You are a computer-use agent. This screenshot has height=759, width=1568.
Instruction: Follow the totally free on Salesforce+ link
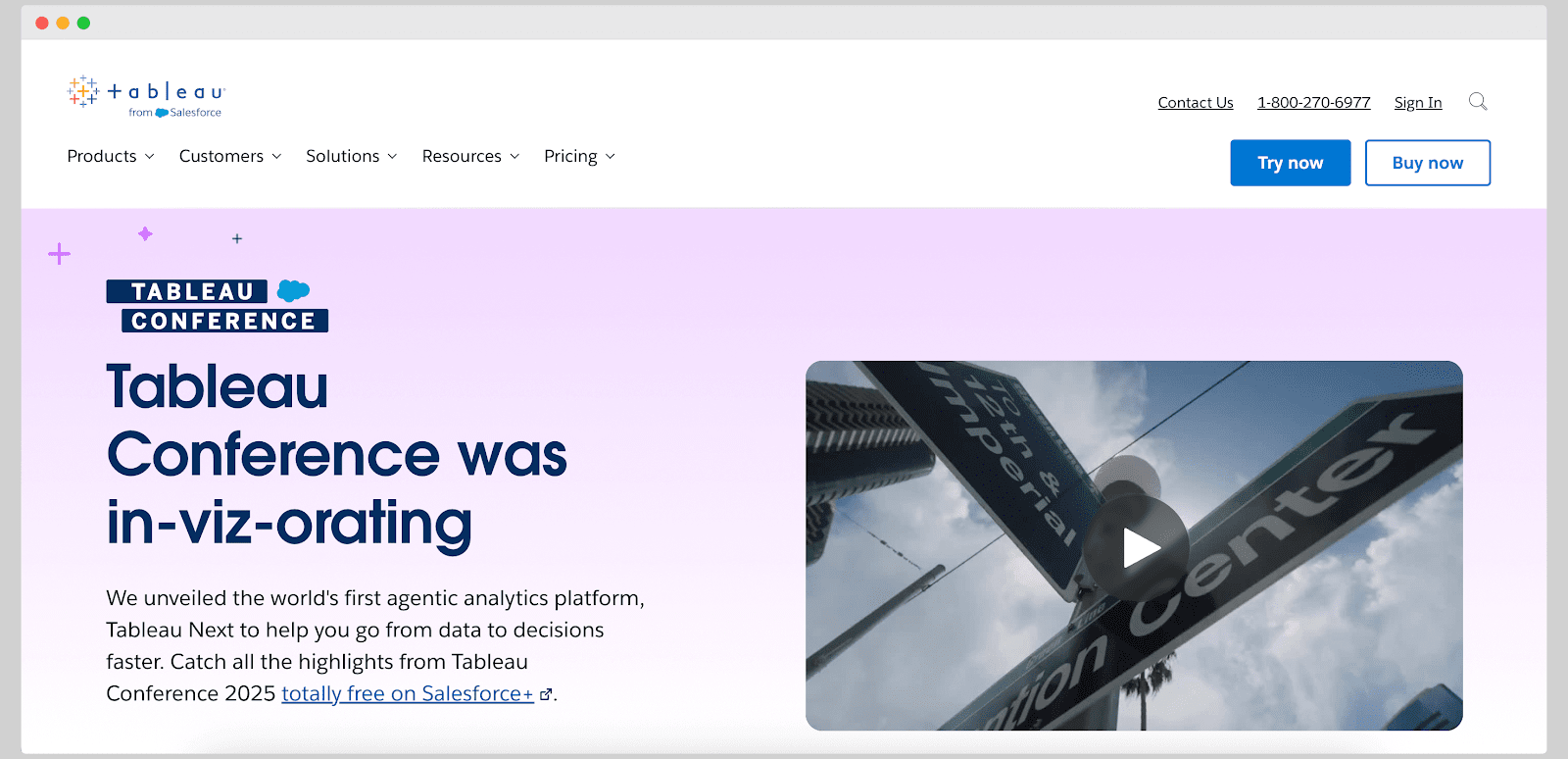click(x=408, y=693)
